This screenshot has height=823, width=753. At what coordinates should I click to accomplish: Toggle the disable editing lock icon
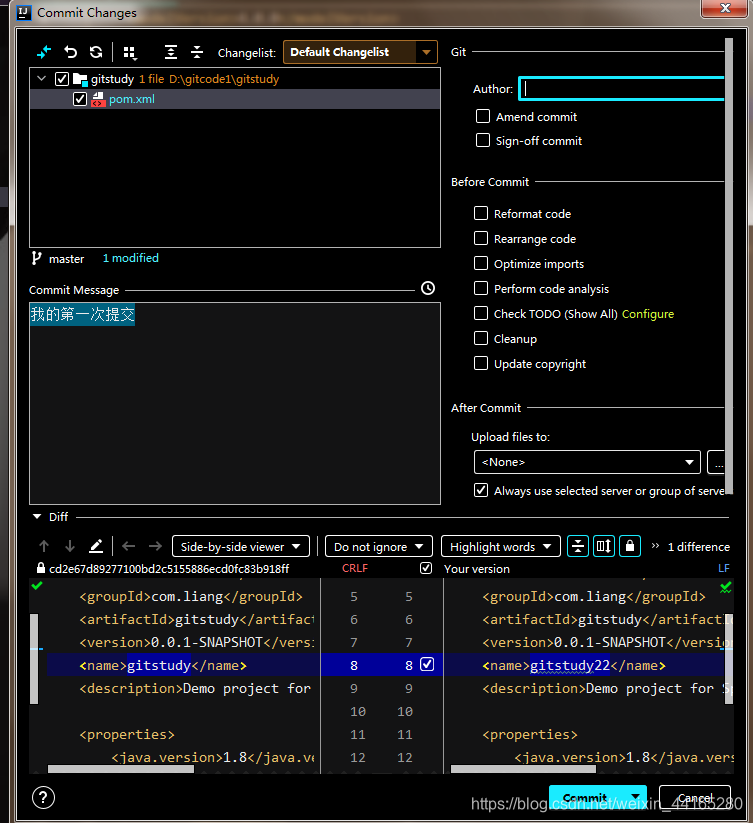click(x=630, y=546)
